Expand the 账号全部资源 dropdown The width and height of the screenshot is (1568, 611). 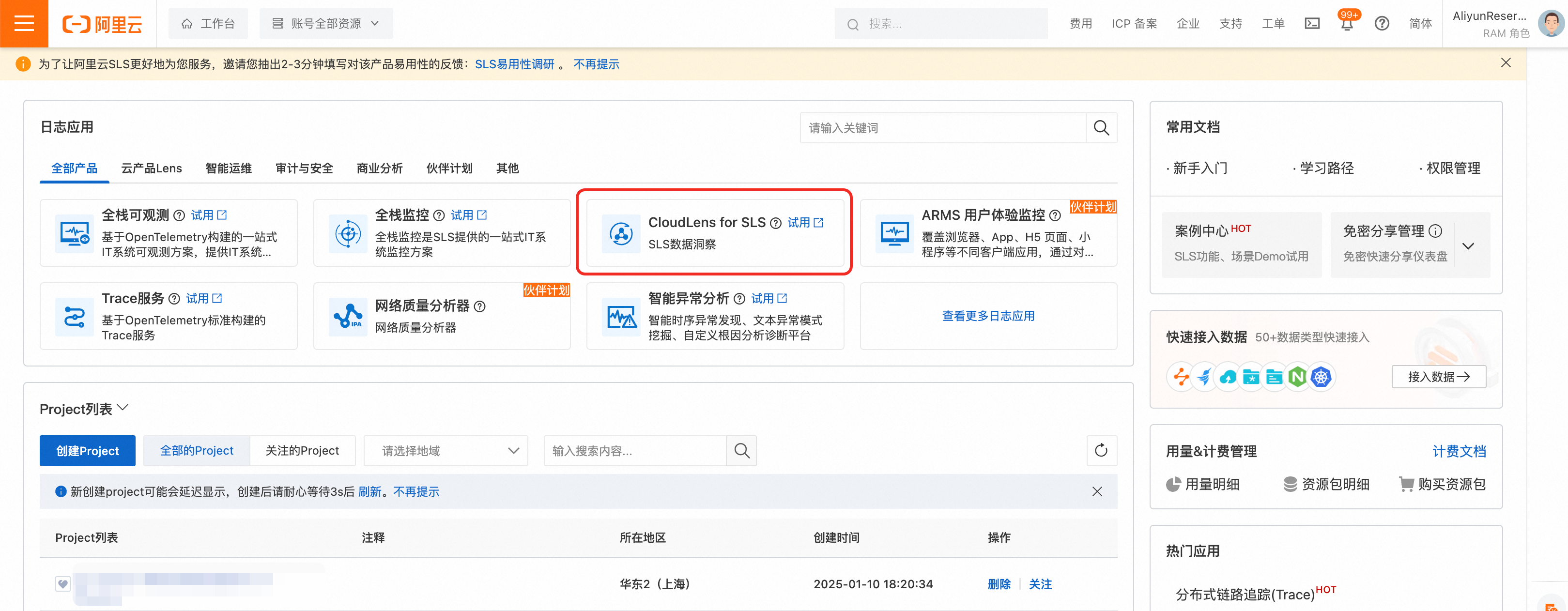point(325,24)
